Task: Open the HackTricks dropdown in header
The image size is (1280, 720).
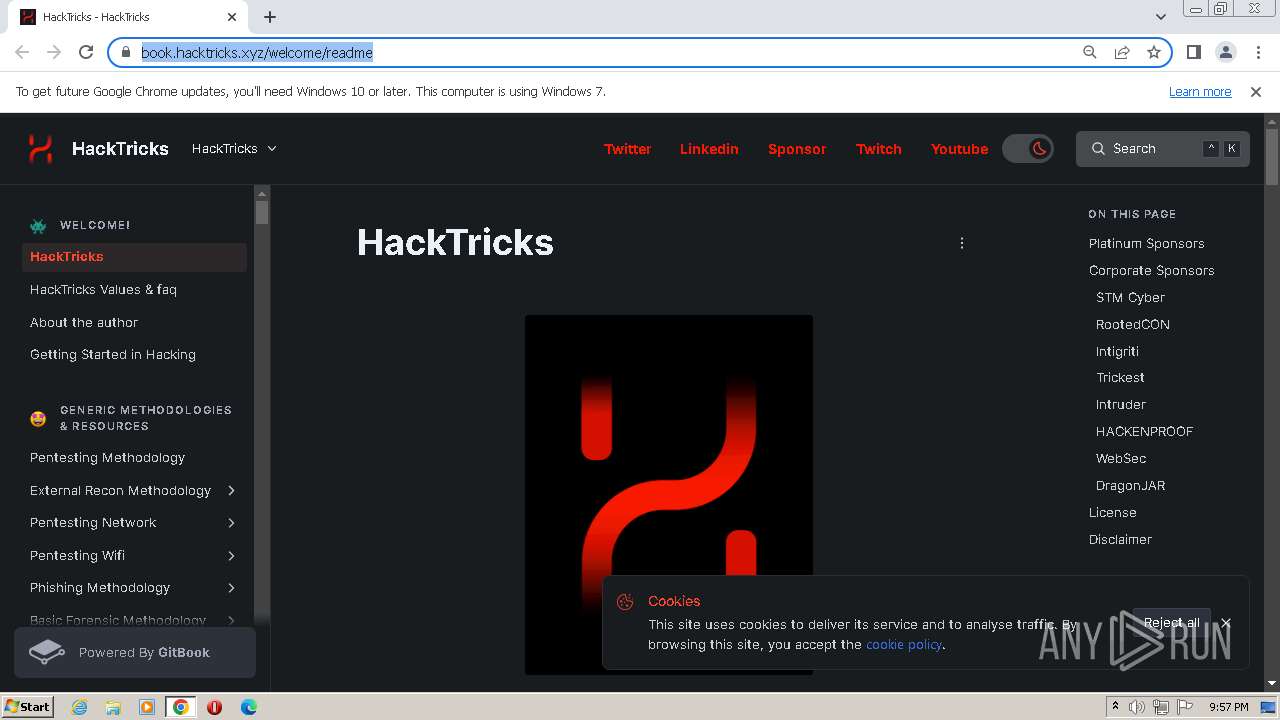Action: click(234, 148)
